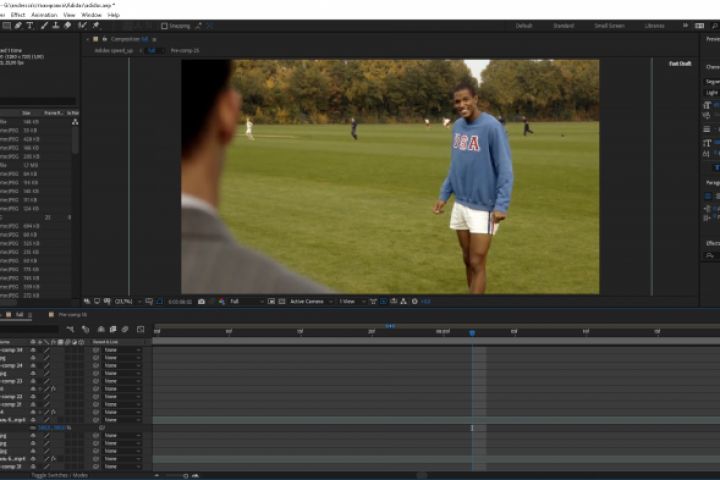The image size is (720, 480).
Task: Open the Window menu
Action: (91, 15)
